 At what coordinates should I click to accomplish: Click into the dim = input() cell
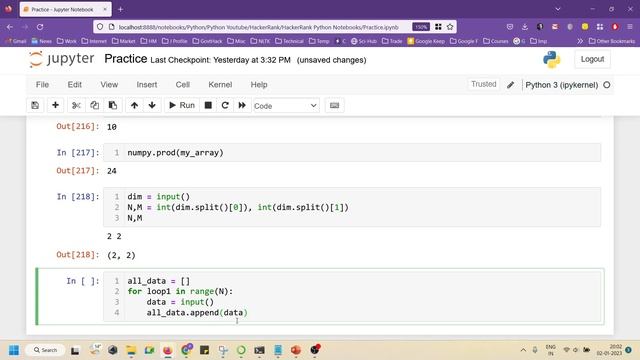click(x=352, y=207)
